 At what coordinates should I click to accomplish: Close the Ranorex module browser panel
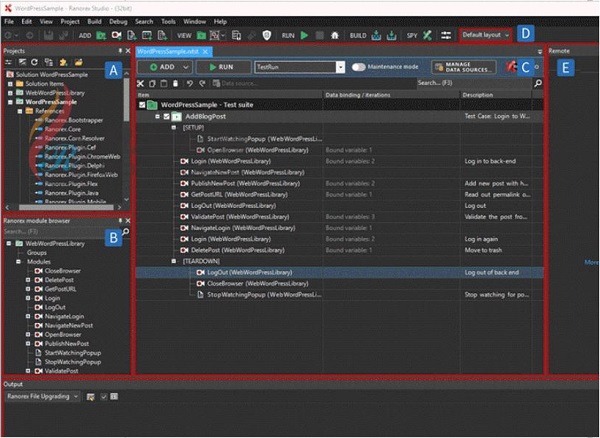[x=126, y=219]
